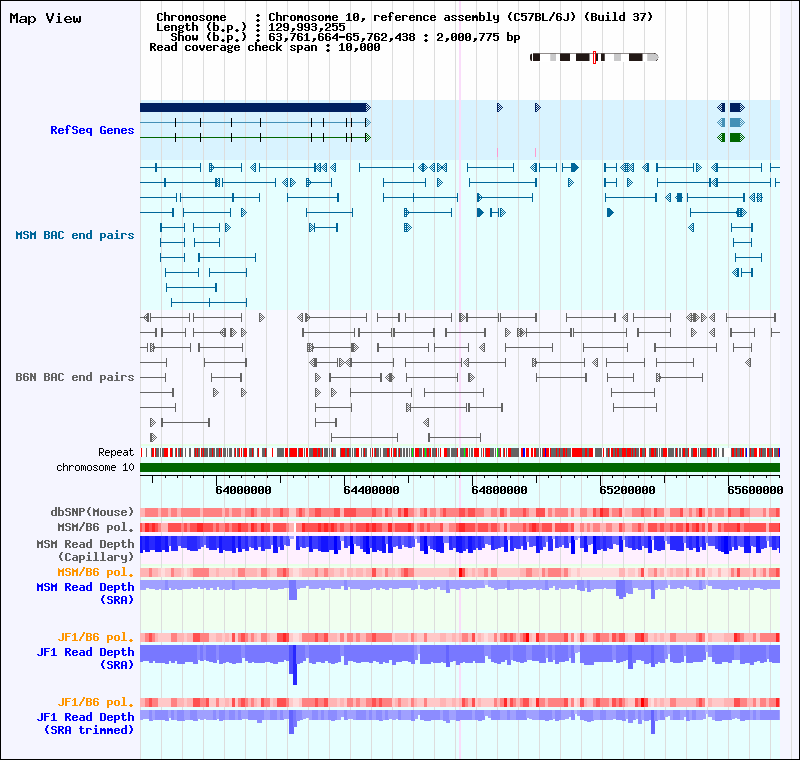Click the 65600000 ruler position label

coord(755,490)
